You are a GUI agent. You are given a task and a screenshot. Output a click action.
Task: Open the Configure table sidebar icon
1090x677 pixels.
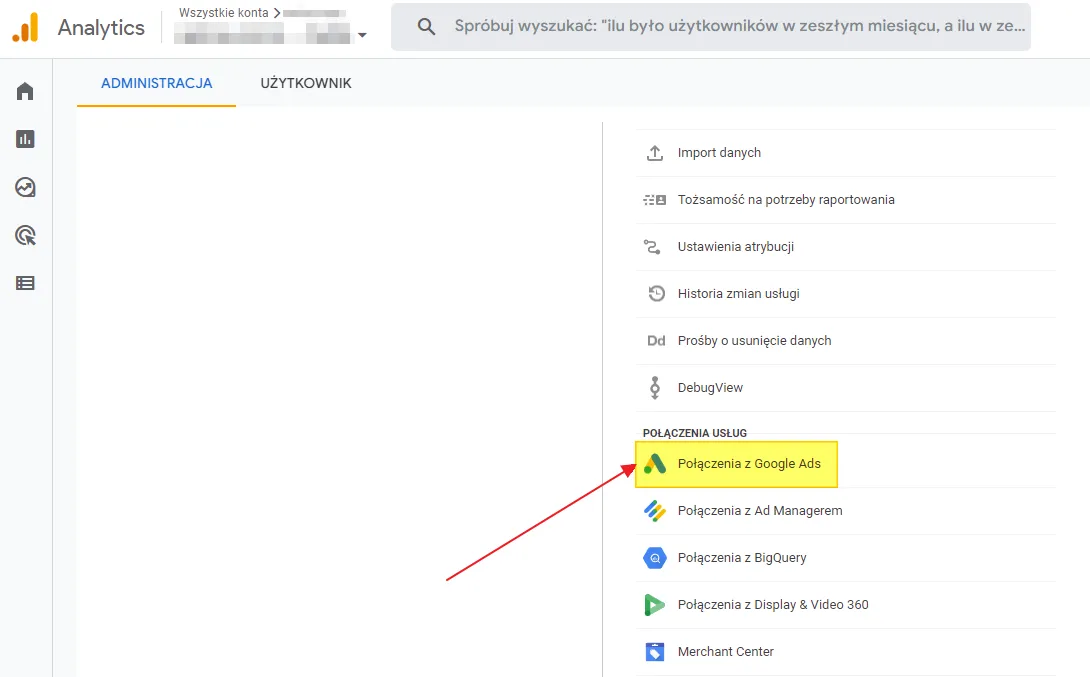25,283
